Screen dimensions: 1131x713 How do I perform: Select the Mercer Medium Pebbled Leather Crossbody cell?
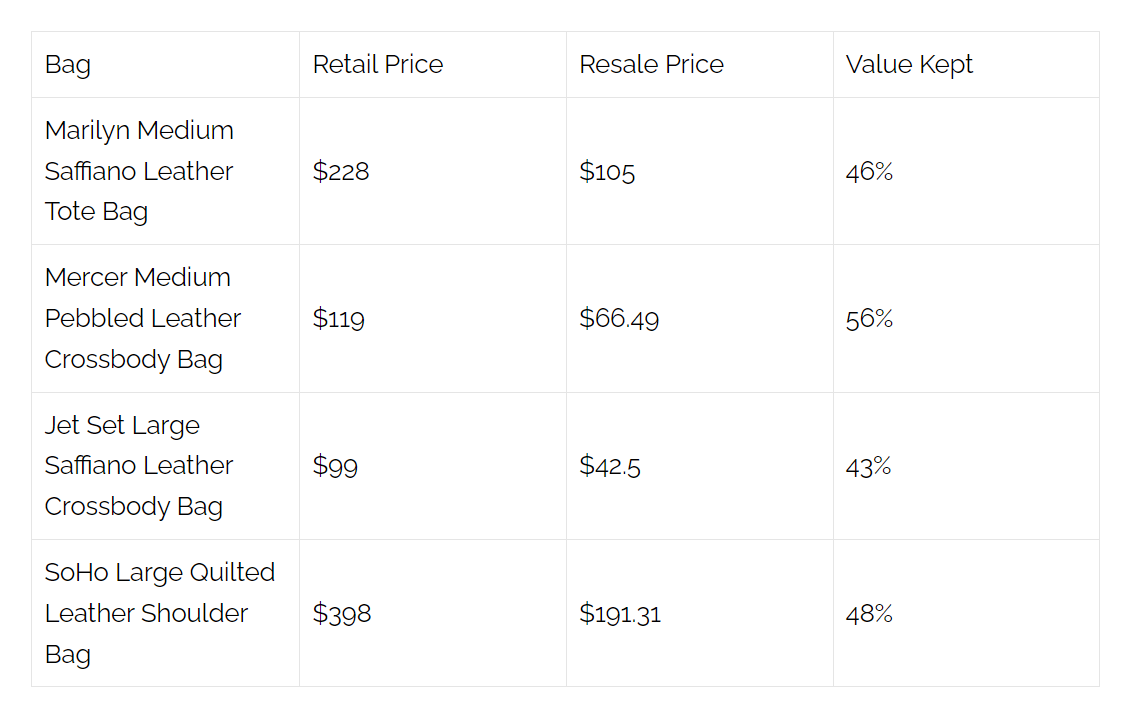click(x=142, y=318)
